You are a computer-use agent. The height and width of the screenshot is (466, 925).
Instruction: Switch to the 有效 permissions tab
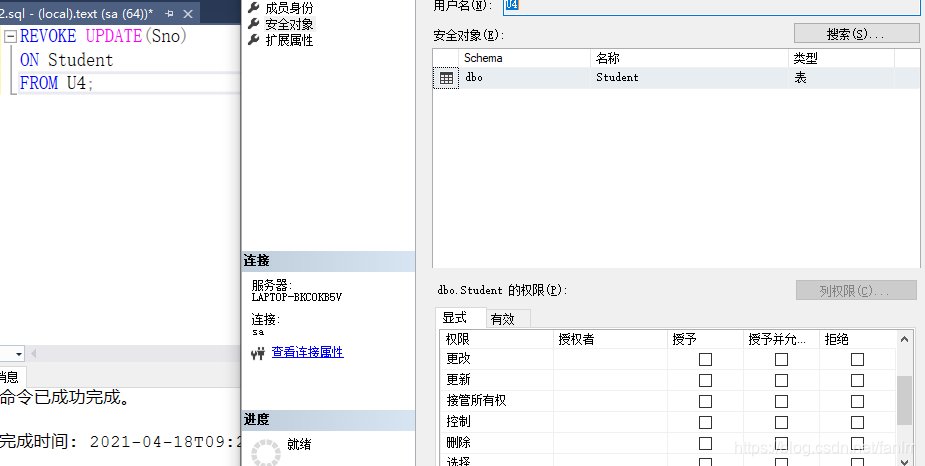pyautogui.click(x=508, y=319)
